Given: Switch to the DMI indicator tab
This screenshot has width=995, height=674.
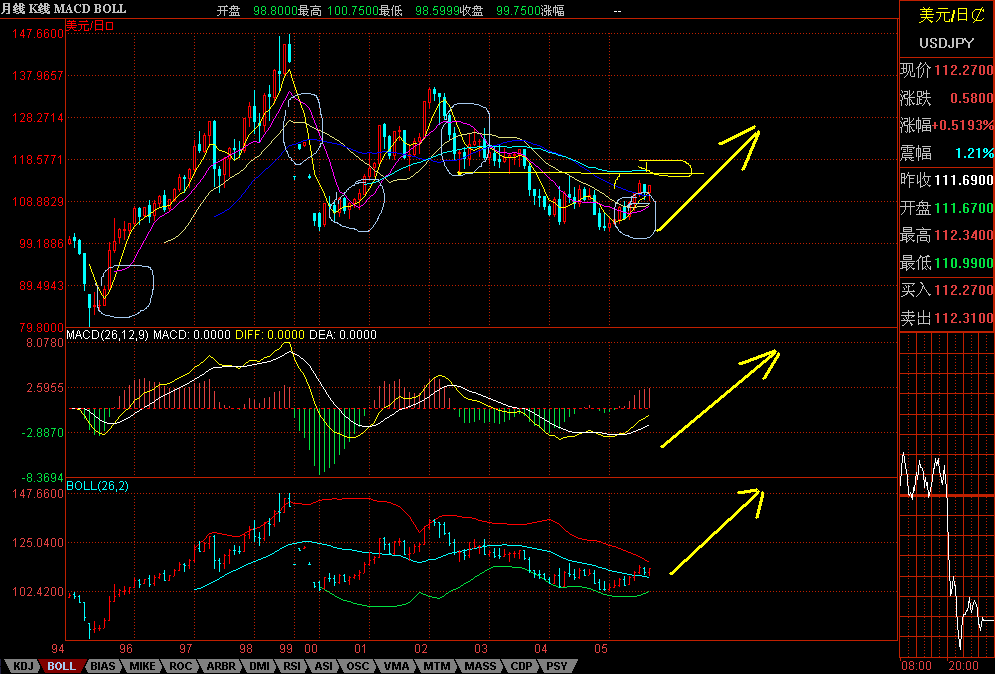Looking at the screenshot, I should point(260,666).
